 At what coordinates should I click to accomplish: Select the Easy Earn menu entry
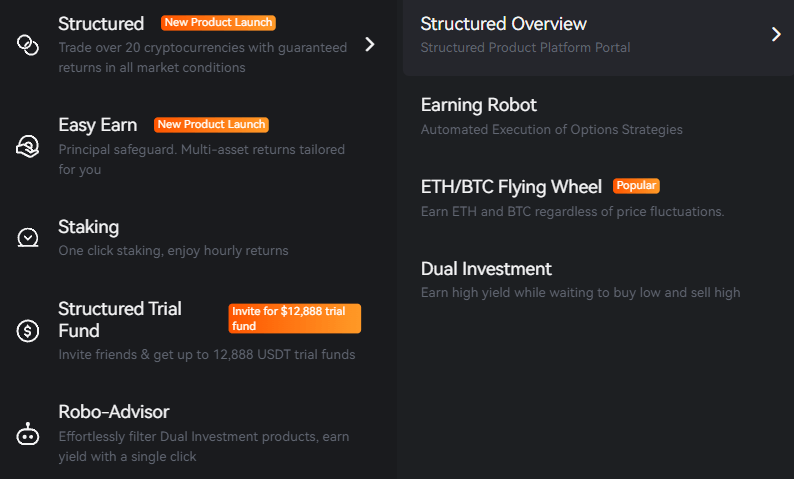[x=98, y=125]
